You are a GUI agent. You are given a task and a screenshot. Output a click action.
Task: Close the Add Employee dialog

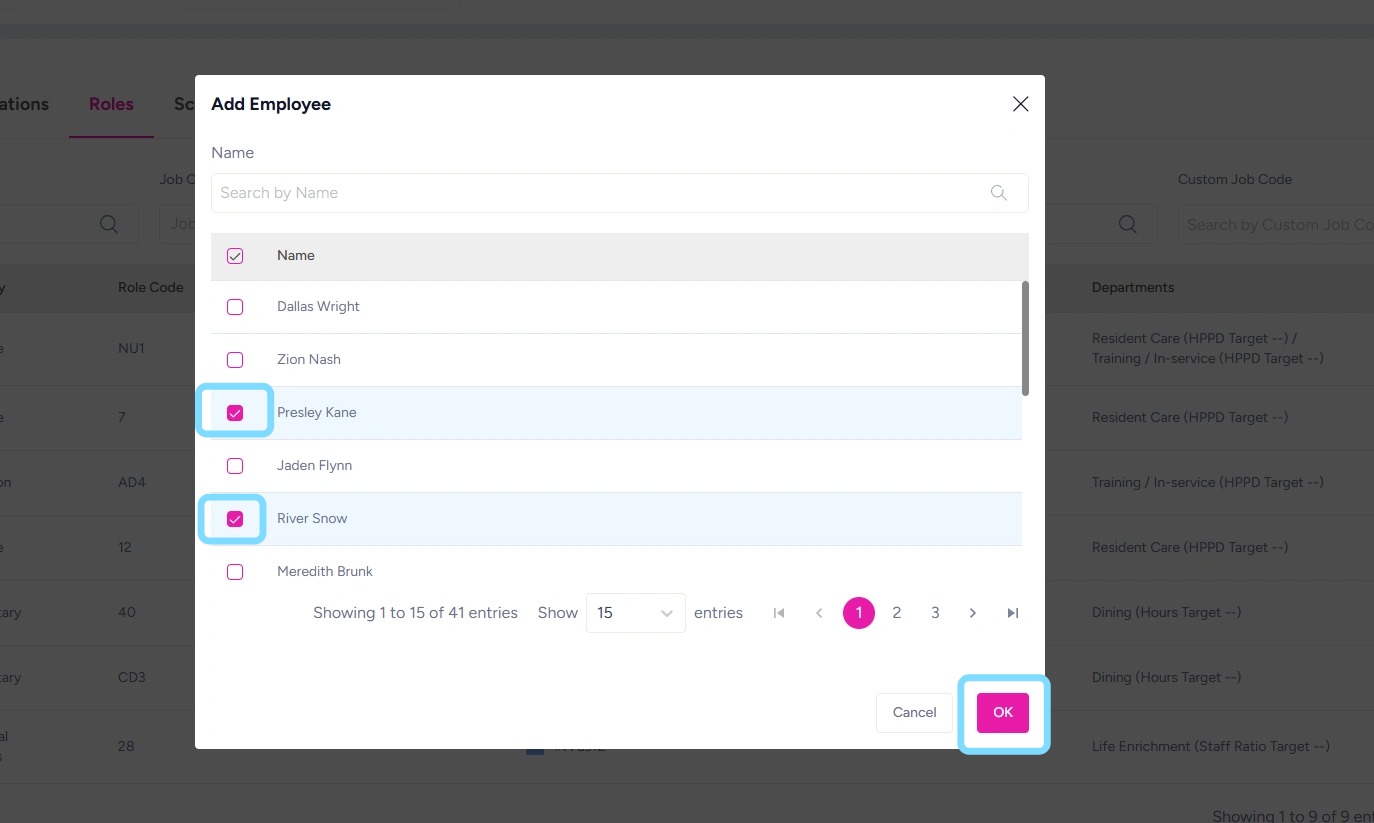click(x=1020, y=104)
